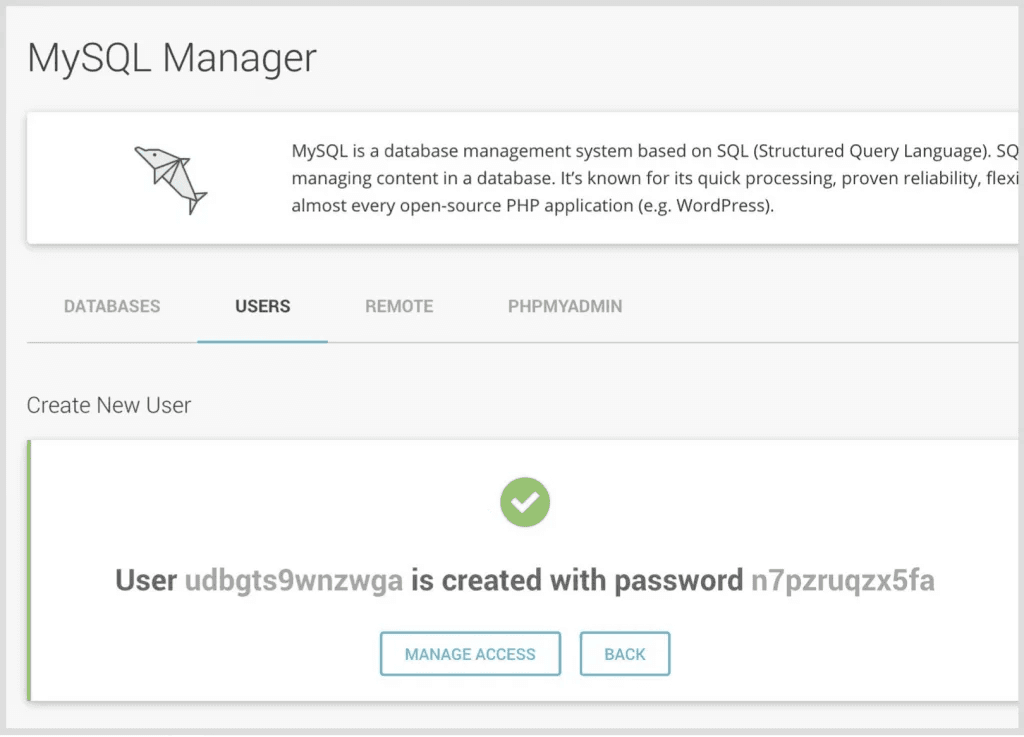The width and height of the screenshot is (1024, 737).
Task: Click the MySQL Manager page heading
Action: tap(172, 58)
